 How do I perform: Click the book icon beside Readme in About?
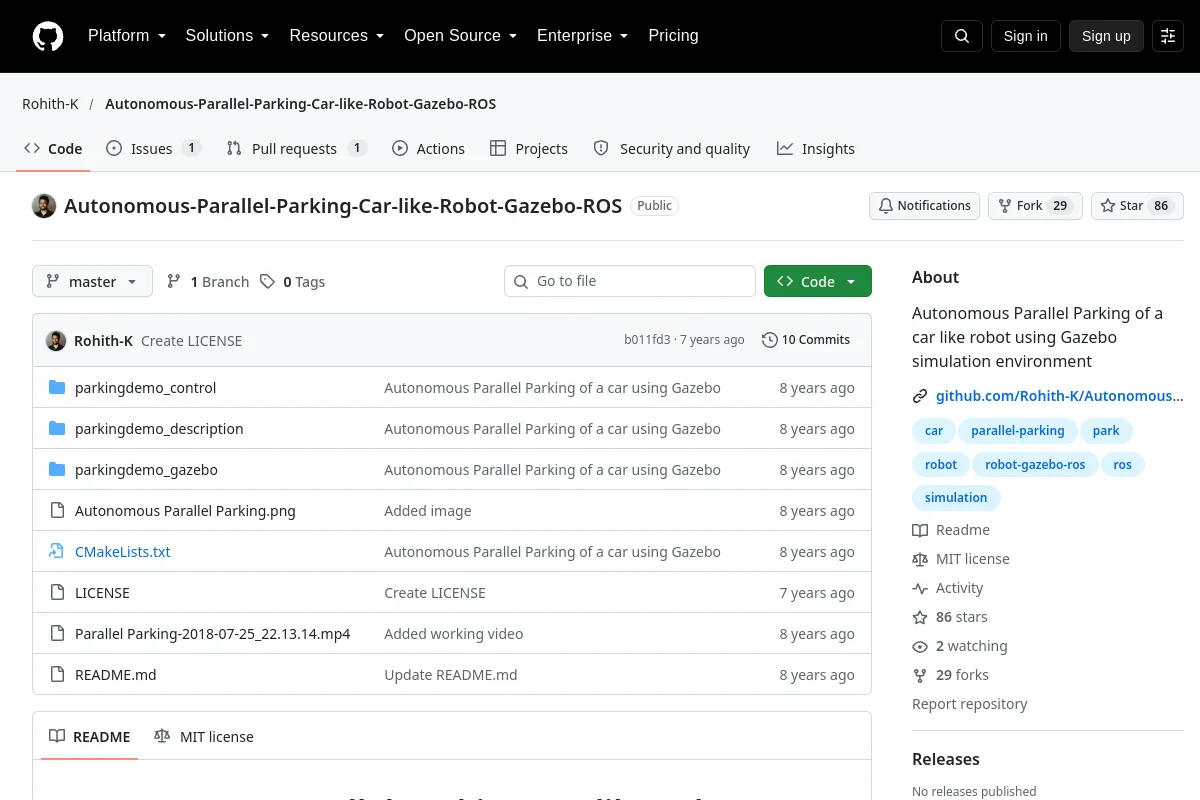click(x=920, y=530)
